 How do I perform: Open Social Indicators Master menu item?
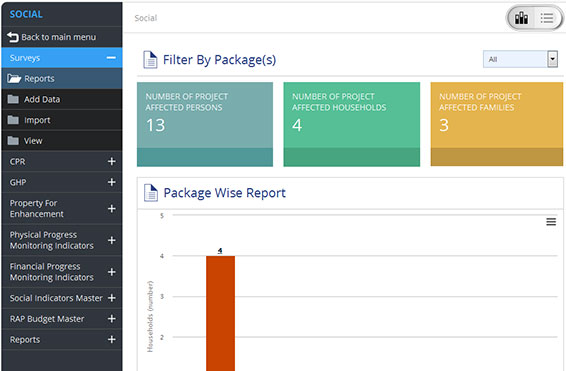[x=62, y=298]
